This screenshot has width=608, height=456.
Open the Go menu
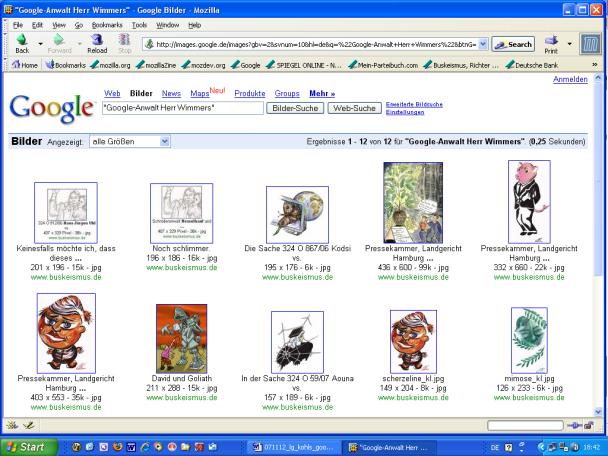click(79, 25)
